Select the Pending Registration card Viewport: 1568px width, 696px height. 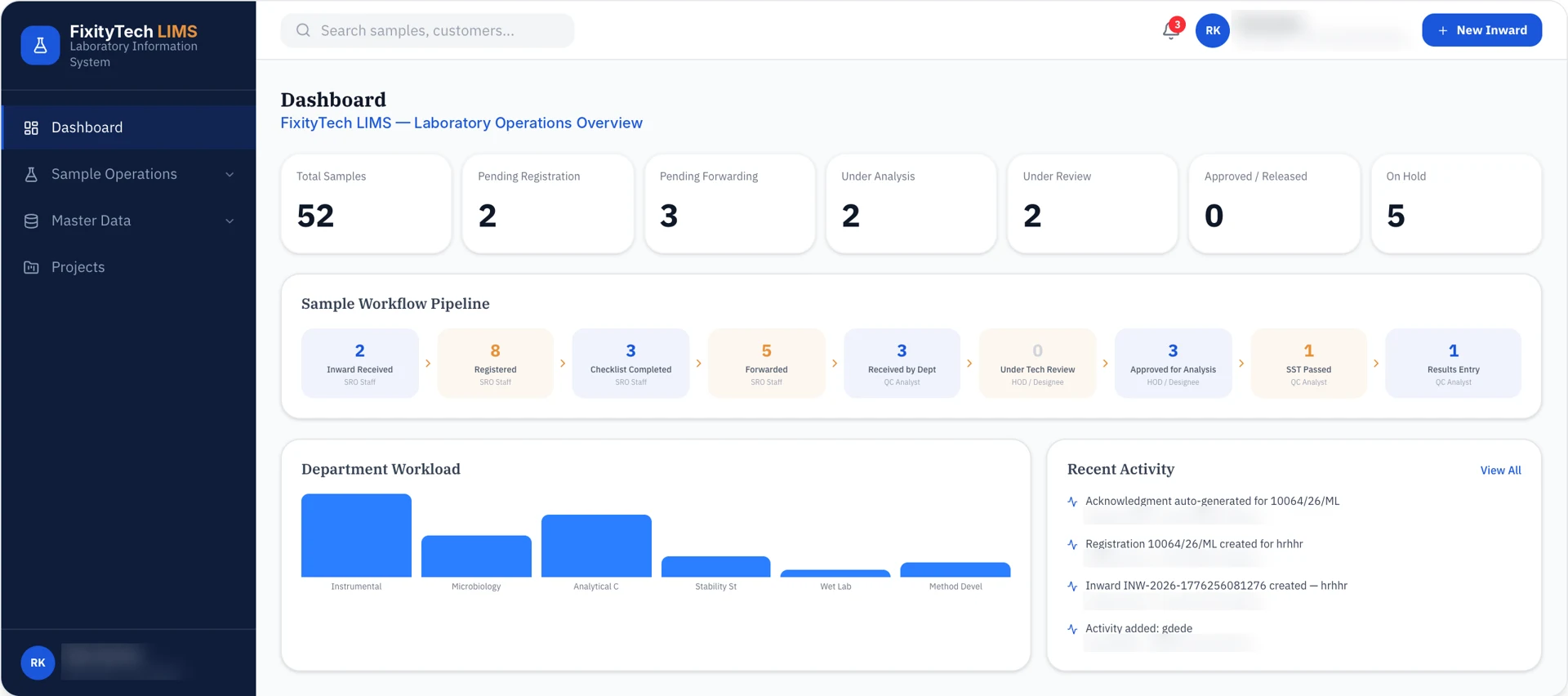click(548, 203)
